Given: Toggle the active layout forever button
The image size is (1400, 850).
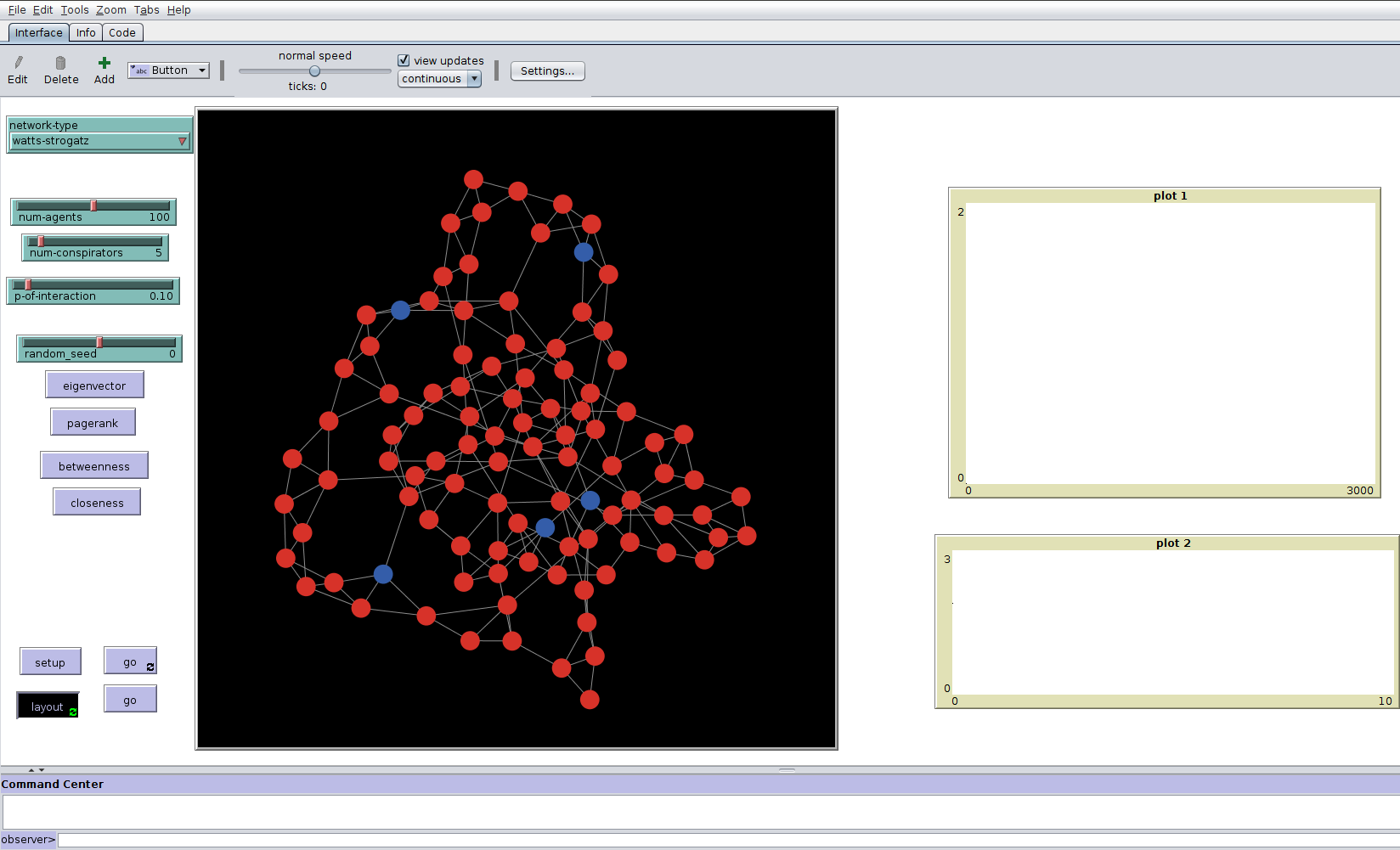Looking at the screenshot, I should (x=48, y=706).
